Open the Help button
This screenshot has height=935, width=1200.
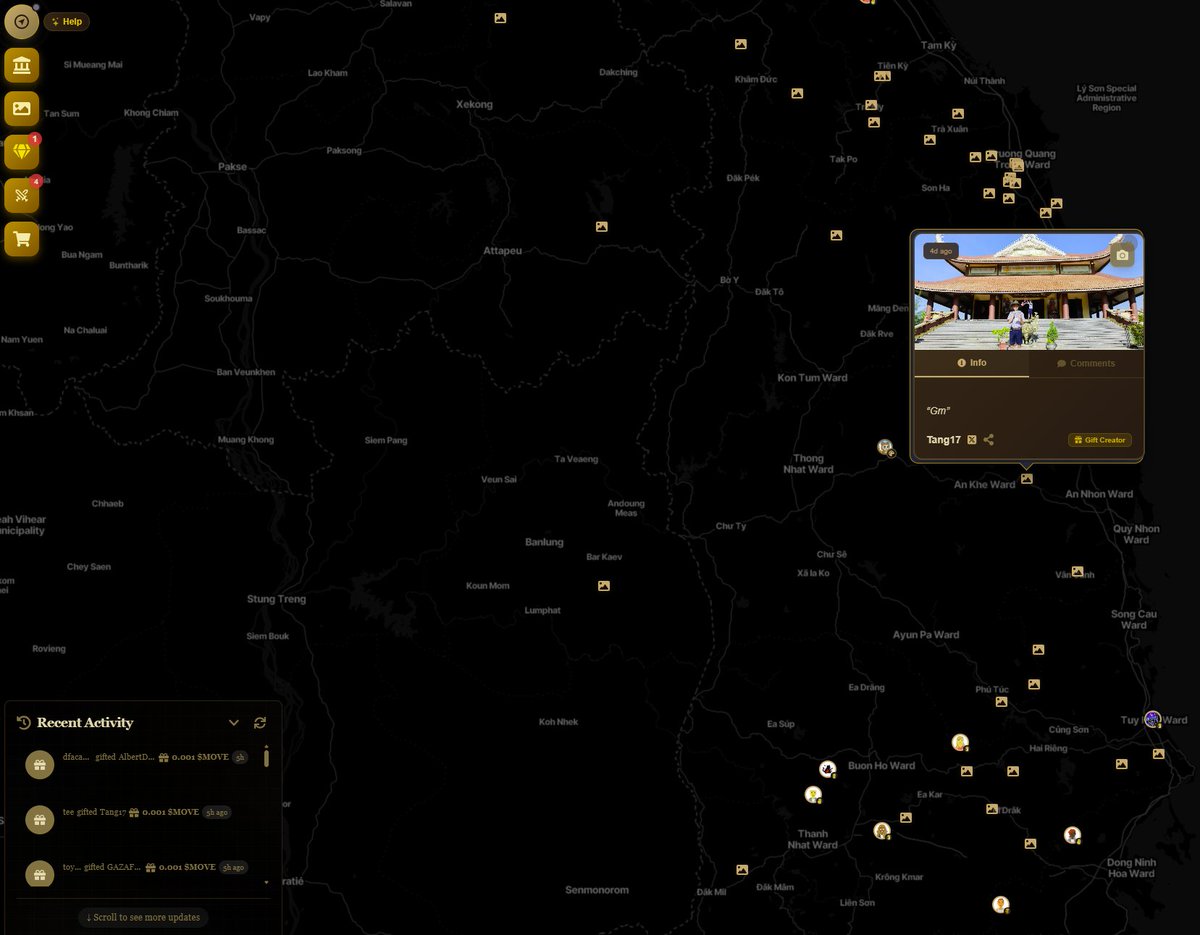coord(66,21)
